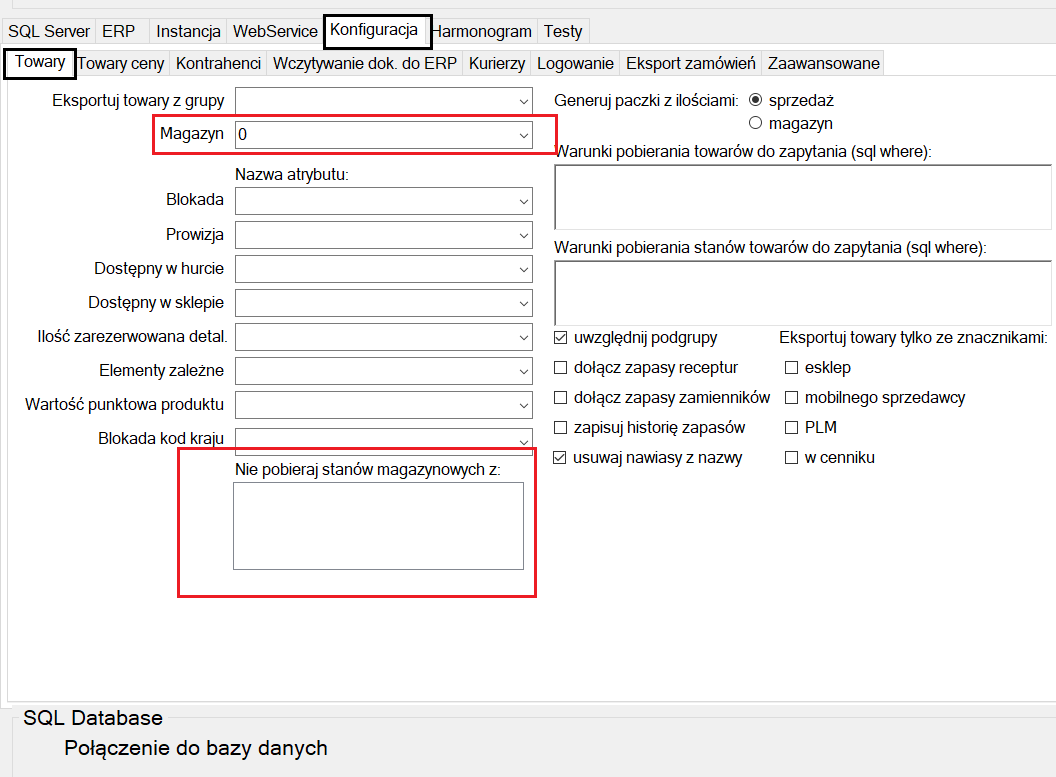The width and height of the screenshot is (1056, 777).
Task: Open the Blokada attribute dropdown
Action: (x=523, y=201)
